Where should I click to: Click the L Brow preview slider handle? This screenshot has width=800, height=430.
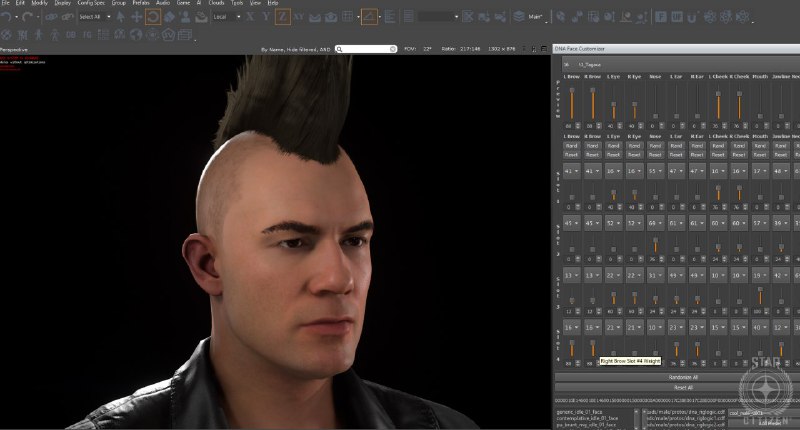click(572, 90)
